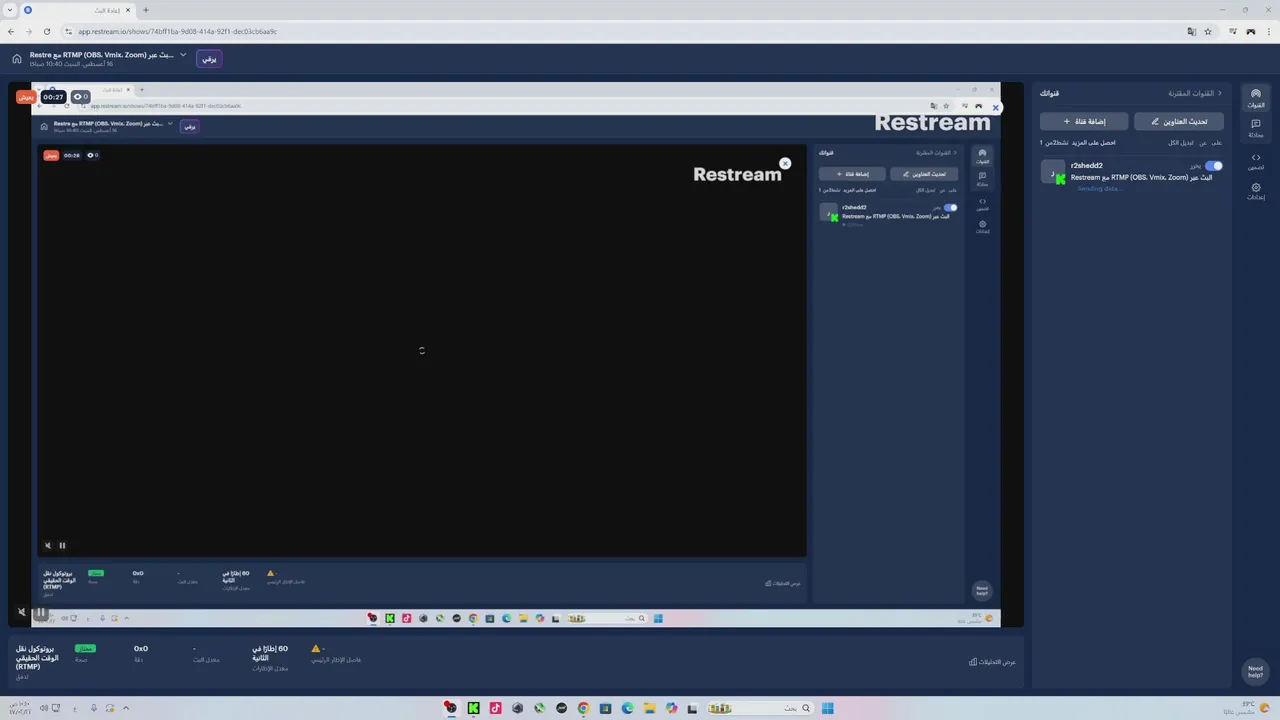Click the red live status badge on preview
Viewport: 1280px width, 720px height.
pos(26,97)
